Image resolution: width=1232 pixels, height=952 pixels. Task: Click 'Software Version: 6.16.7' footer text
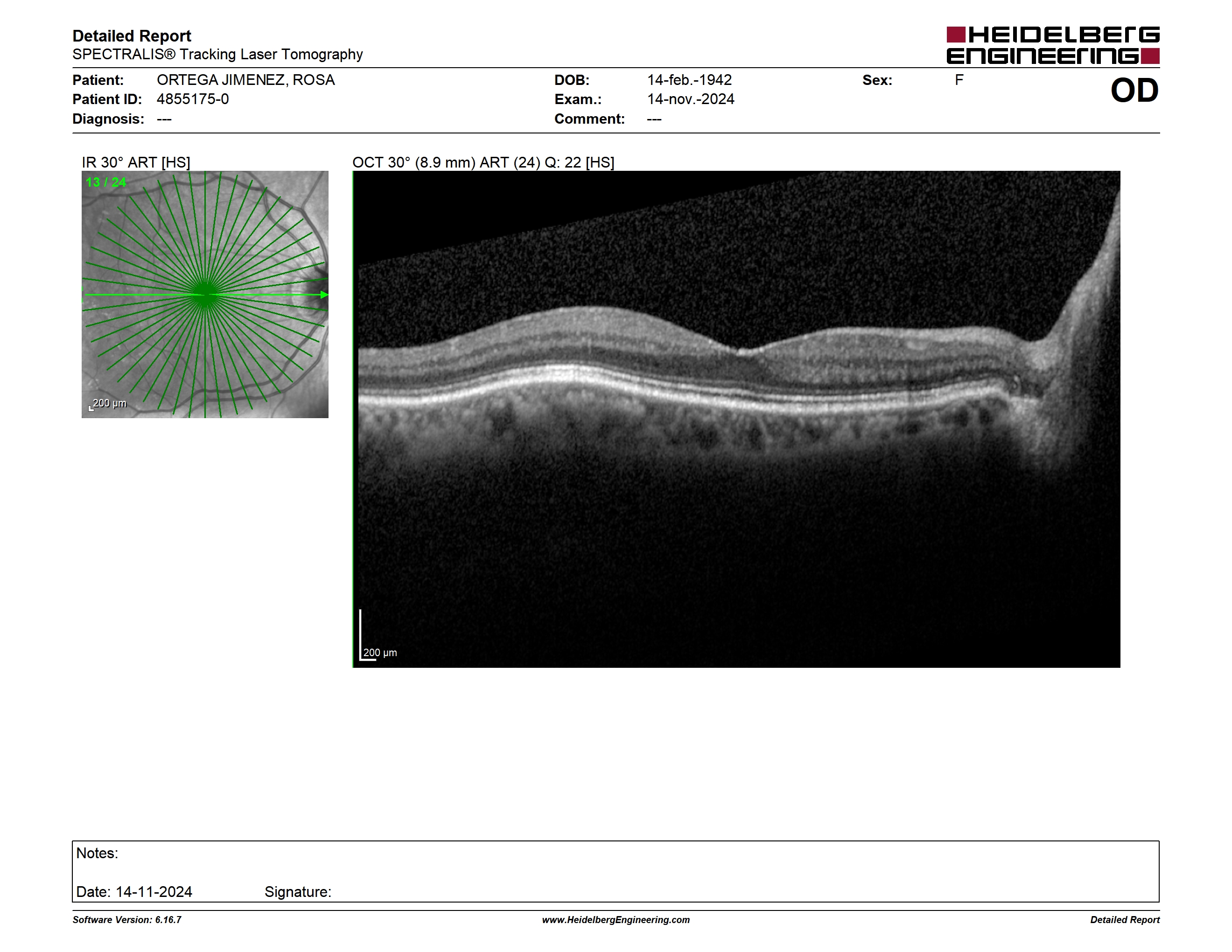tap(127, 920)
